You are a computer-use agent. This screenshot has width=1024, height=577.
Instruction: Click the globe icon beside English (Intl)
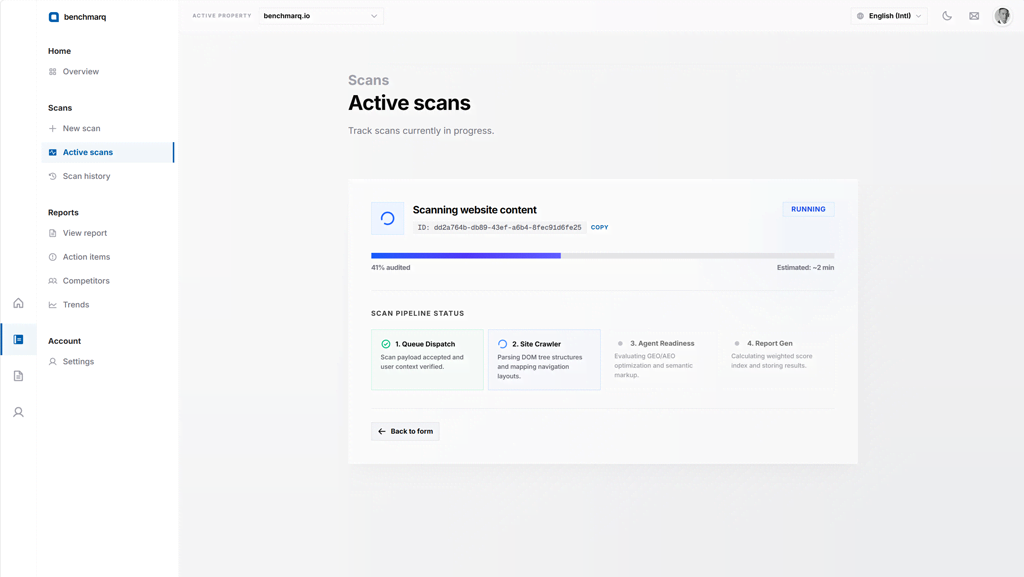pyautogui.click(x=860, y=16)
